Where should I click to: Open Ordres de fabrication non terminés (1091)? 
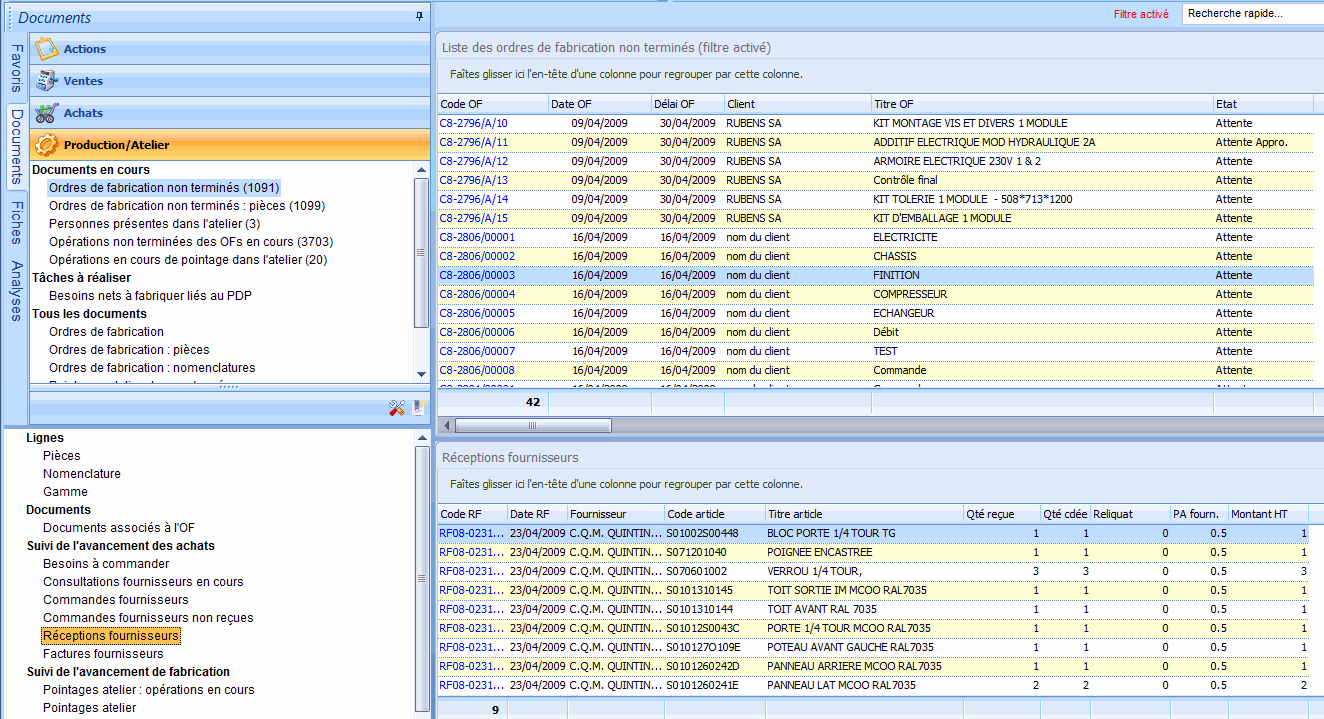tap(164, 186)
